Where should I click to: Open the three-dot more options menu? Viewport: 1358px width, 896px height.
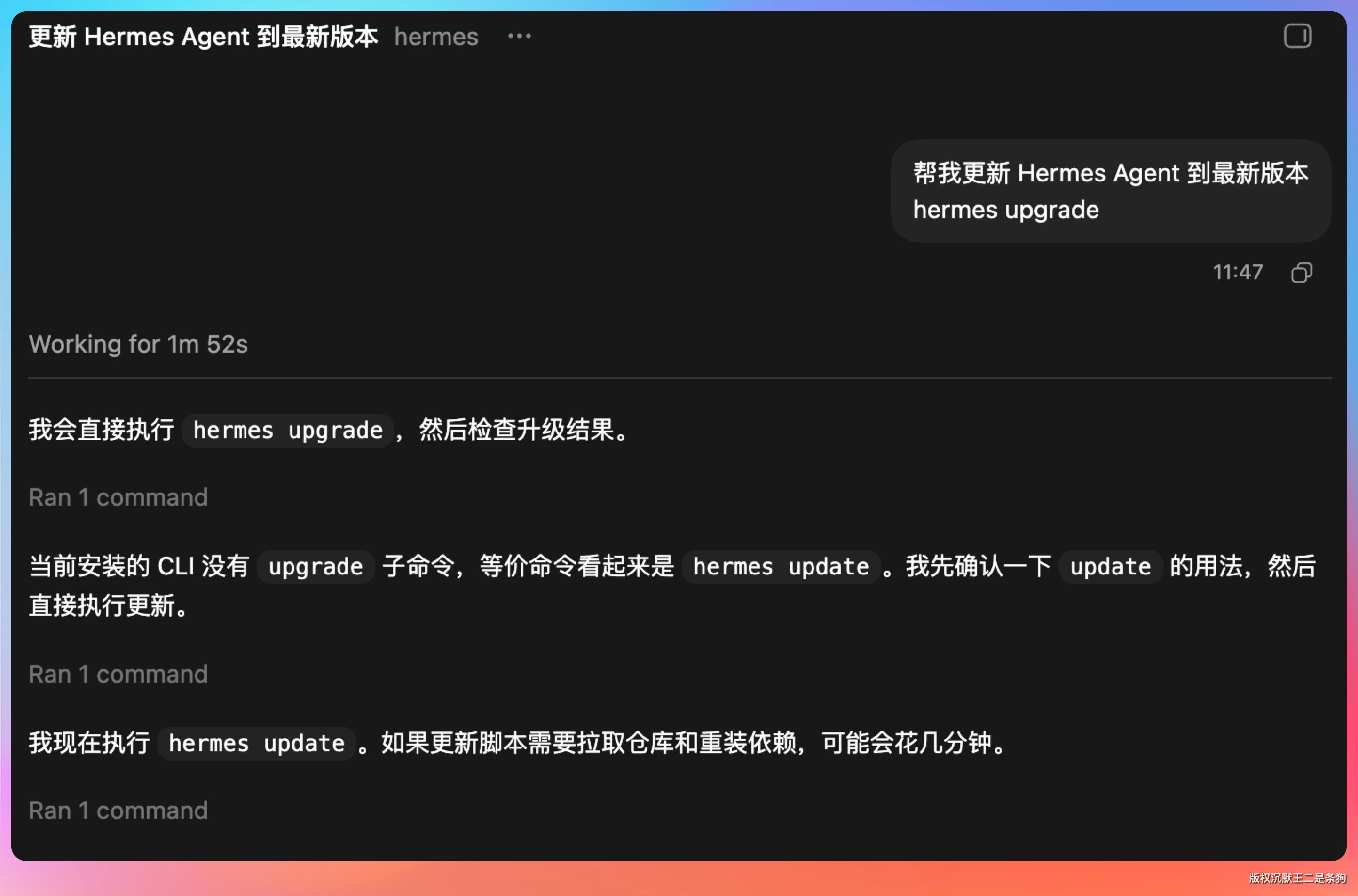(x=519, y=36)
